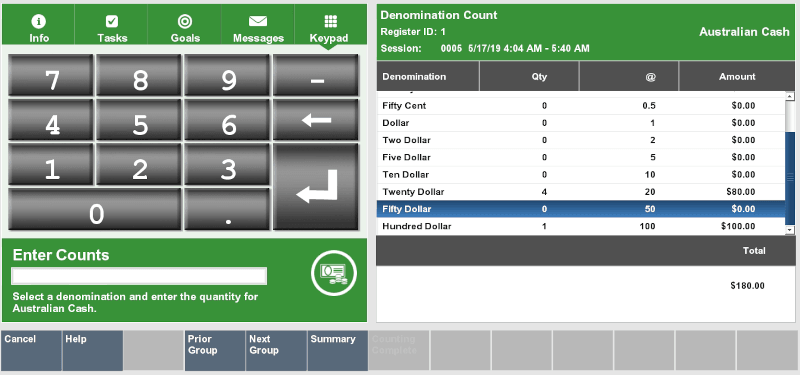Click the $80.00 amount cell
The image size is (800, 375).
tap(741, 192)
